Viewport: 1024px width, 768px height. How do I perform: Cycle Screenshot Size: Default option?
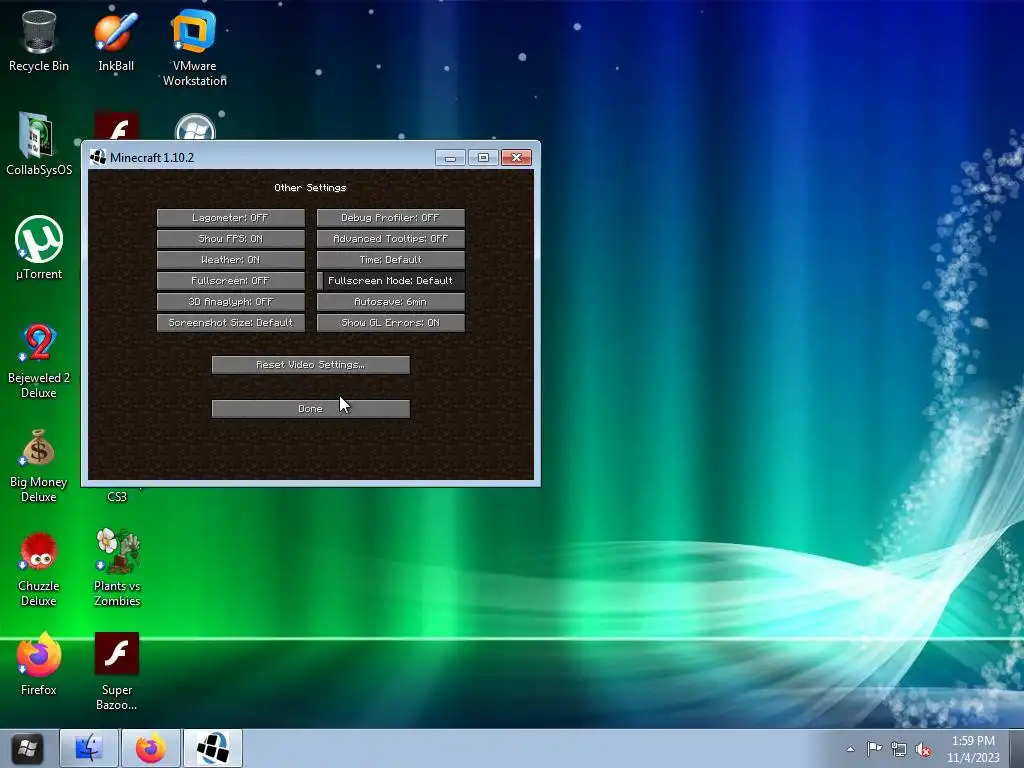[231, 323]
